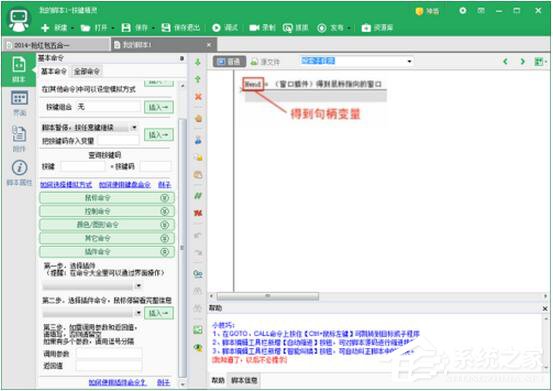Click the green move-up arrow icon
The height and width of the screenshot is (391, 553).
tap(198, 79)
